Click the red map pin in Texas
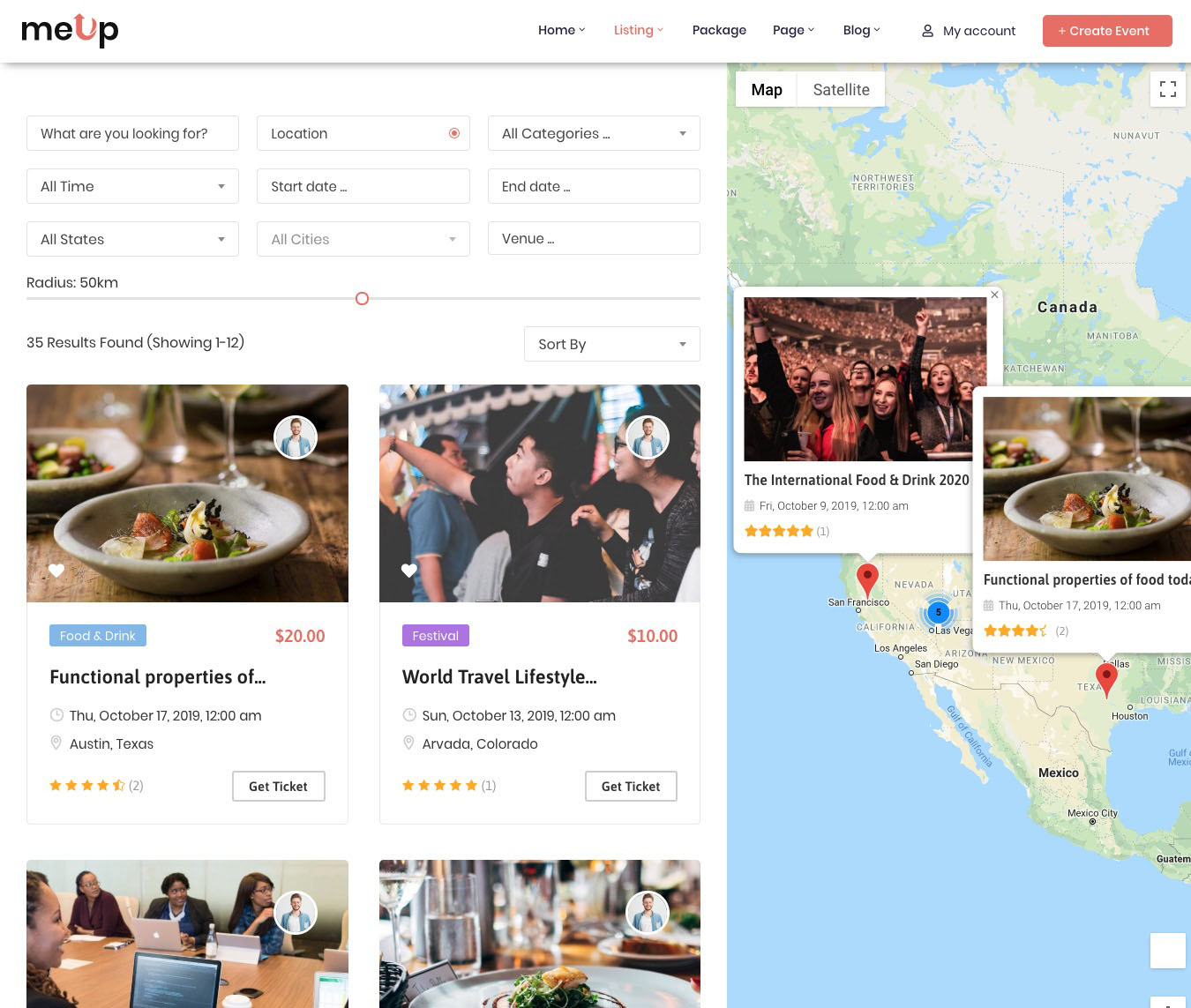 1106,681
